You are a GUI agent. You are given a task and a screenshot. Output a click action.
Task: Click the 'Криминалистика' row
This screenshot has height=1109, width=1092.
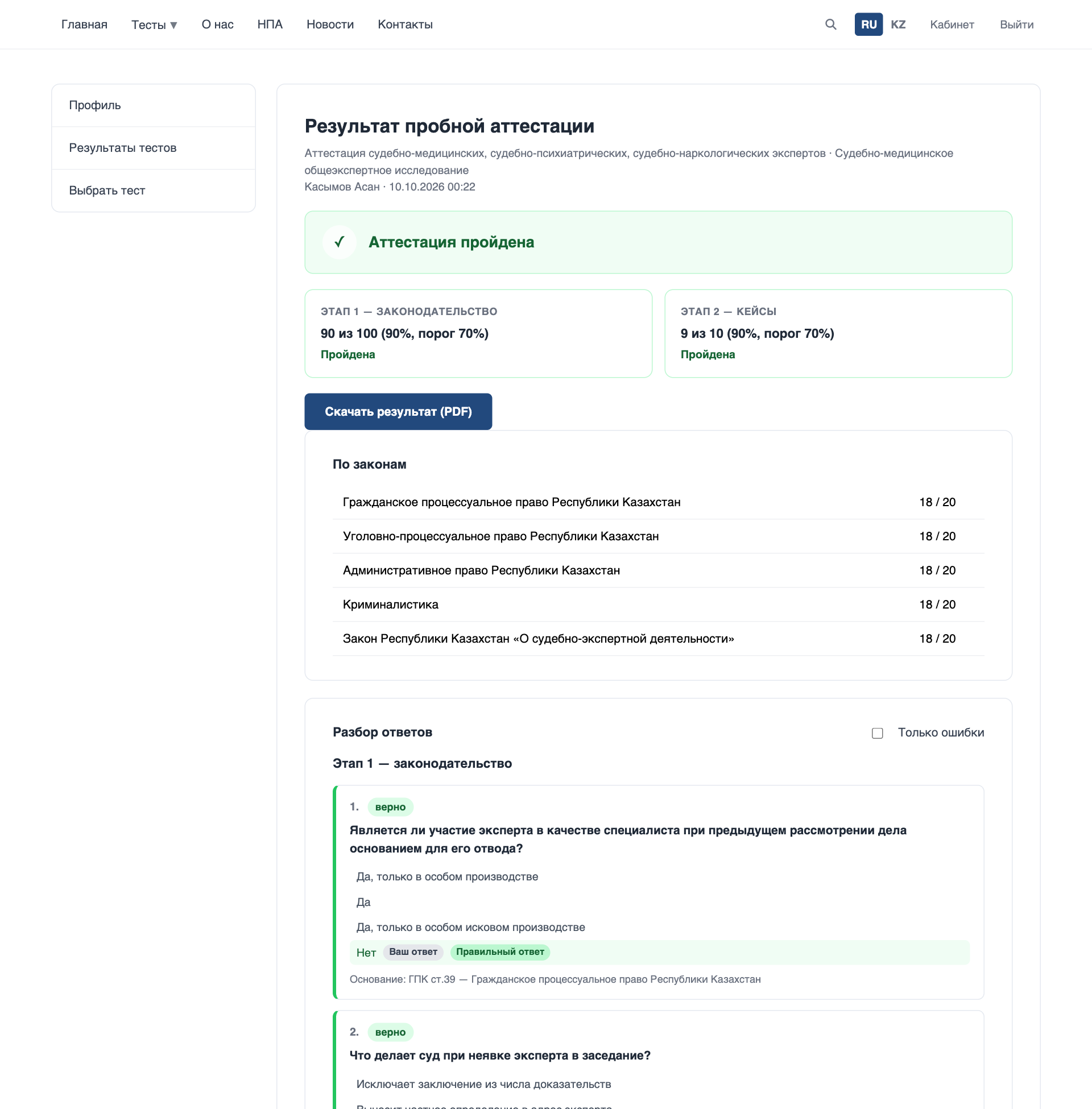point(659,605)
